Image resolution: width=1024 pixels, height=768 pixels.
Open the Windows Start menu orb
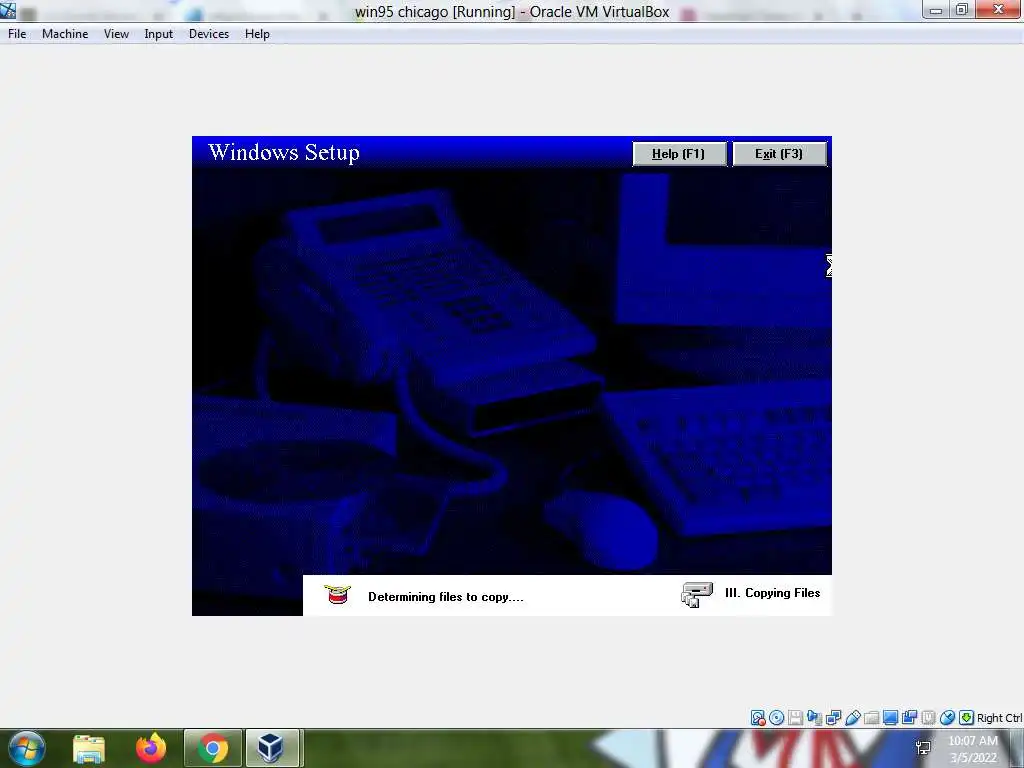pyautogui.click(x=27, y=748)
